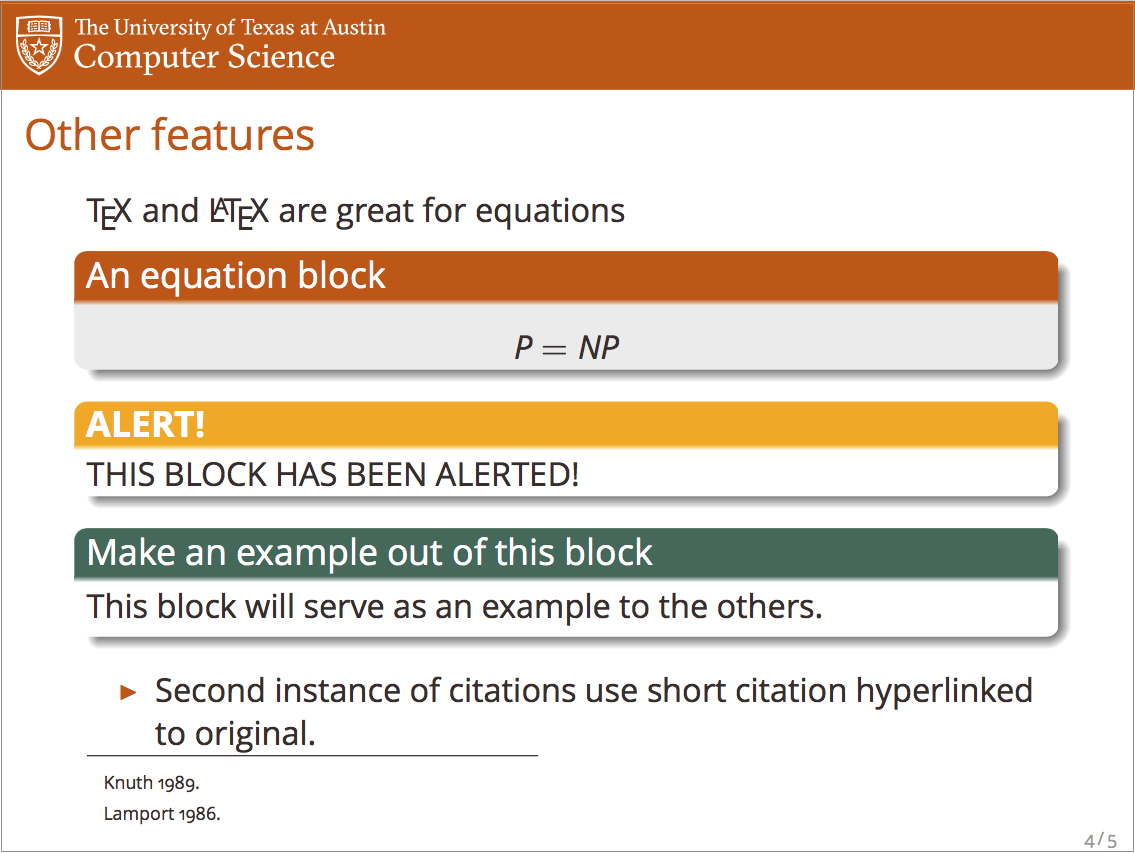
Task: Click 'The University of Texas at Austin' text
Action: pos(230,28)
